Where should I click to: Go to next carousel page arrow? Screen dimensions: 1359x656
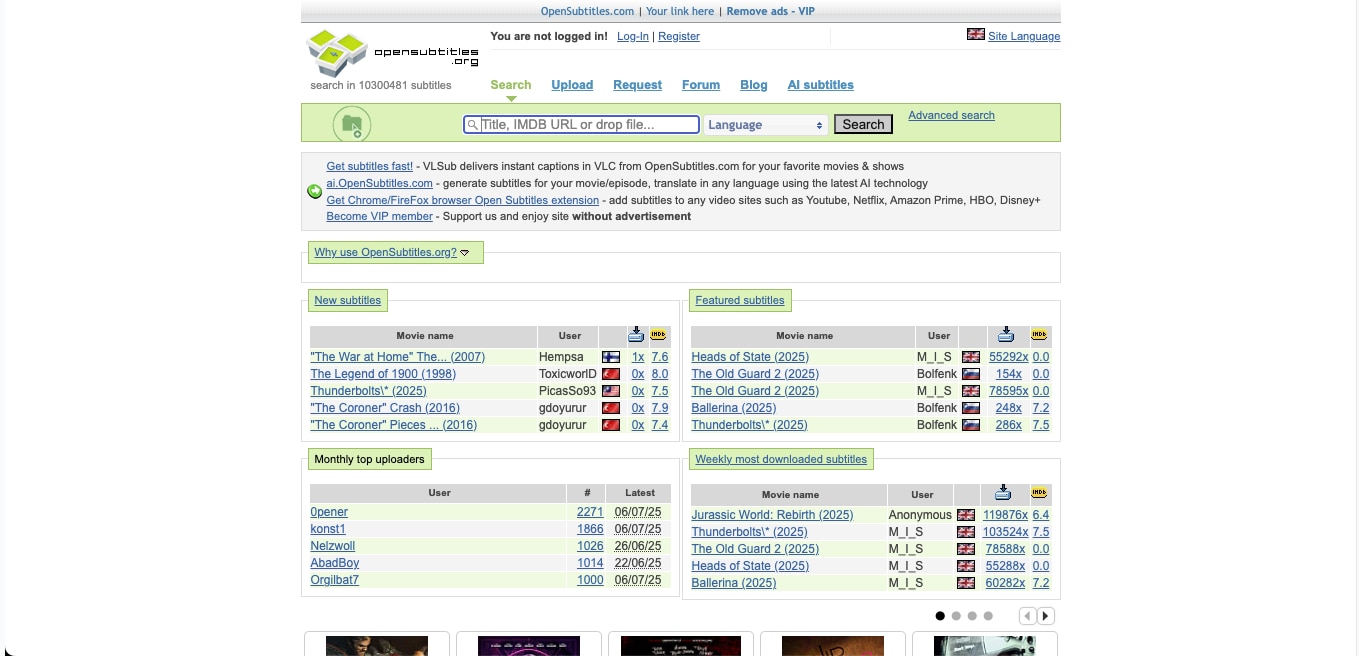click(x=1046, y=616)
